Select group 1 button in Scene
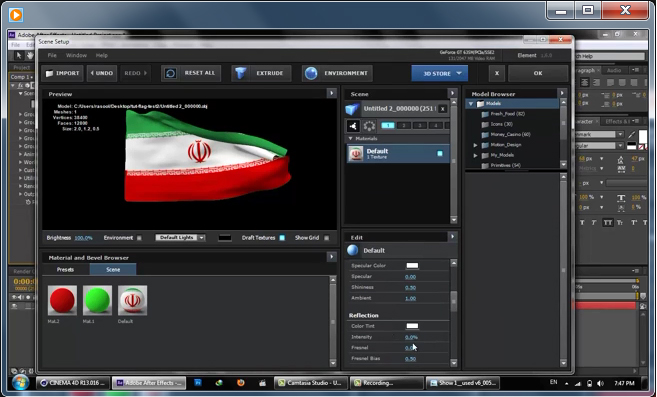Screen dimensions: 657x397 [388, 125]
